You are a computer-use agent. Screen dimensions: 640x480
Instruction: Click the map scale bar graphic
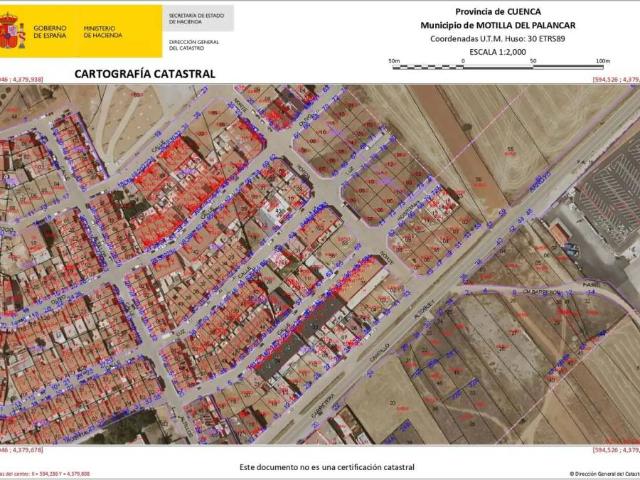[498, 67]
